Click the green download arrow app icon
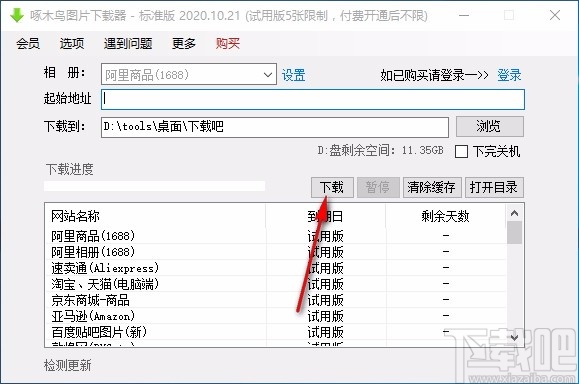This screenshot has width=579, height=384. [x=17, y=16]
